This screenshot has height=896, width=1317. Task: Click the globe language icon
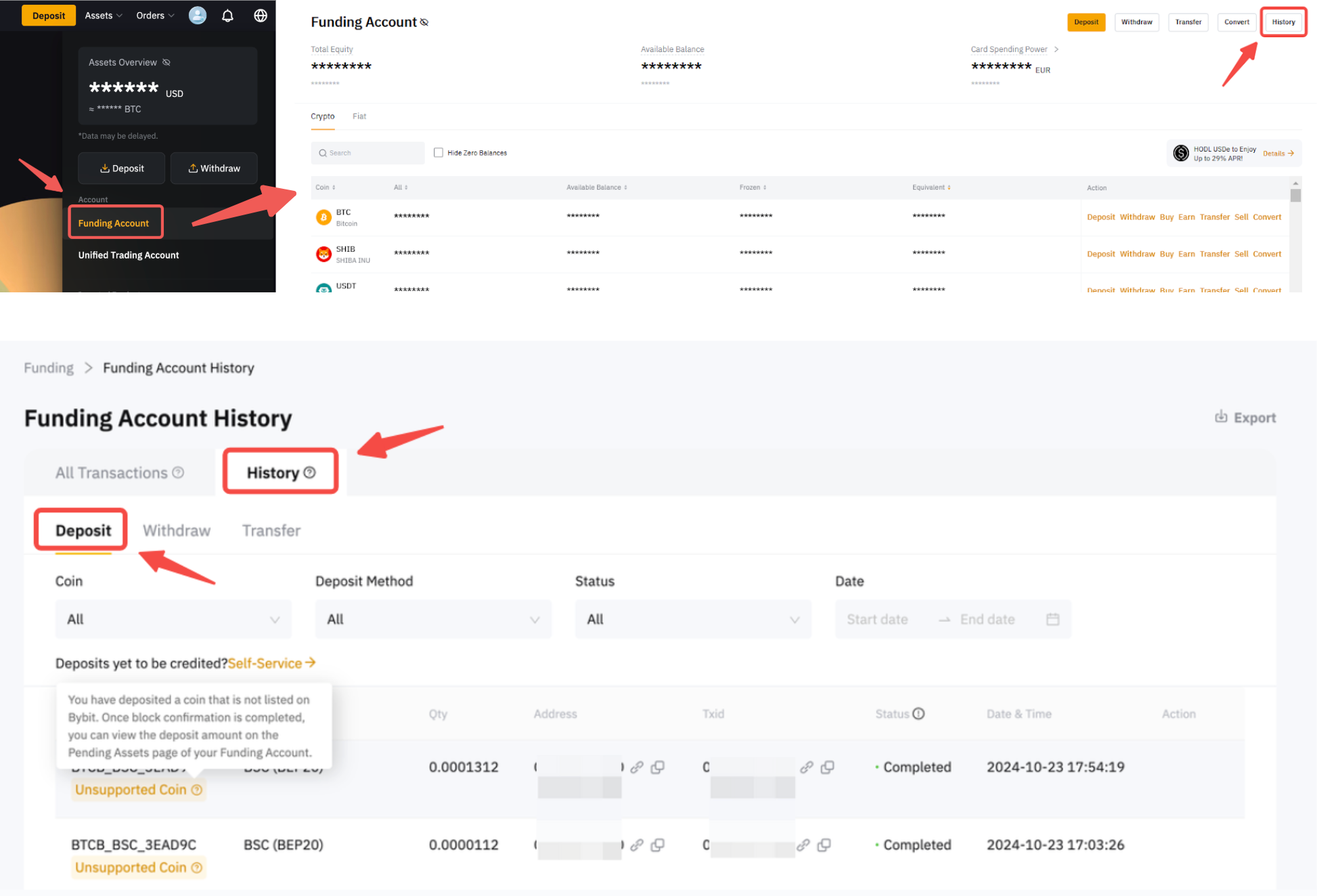pos(261,16)
